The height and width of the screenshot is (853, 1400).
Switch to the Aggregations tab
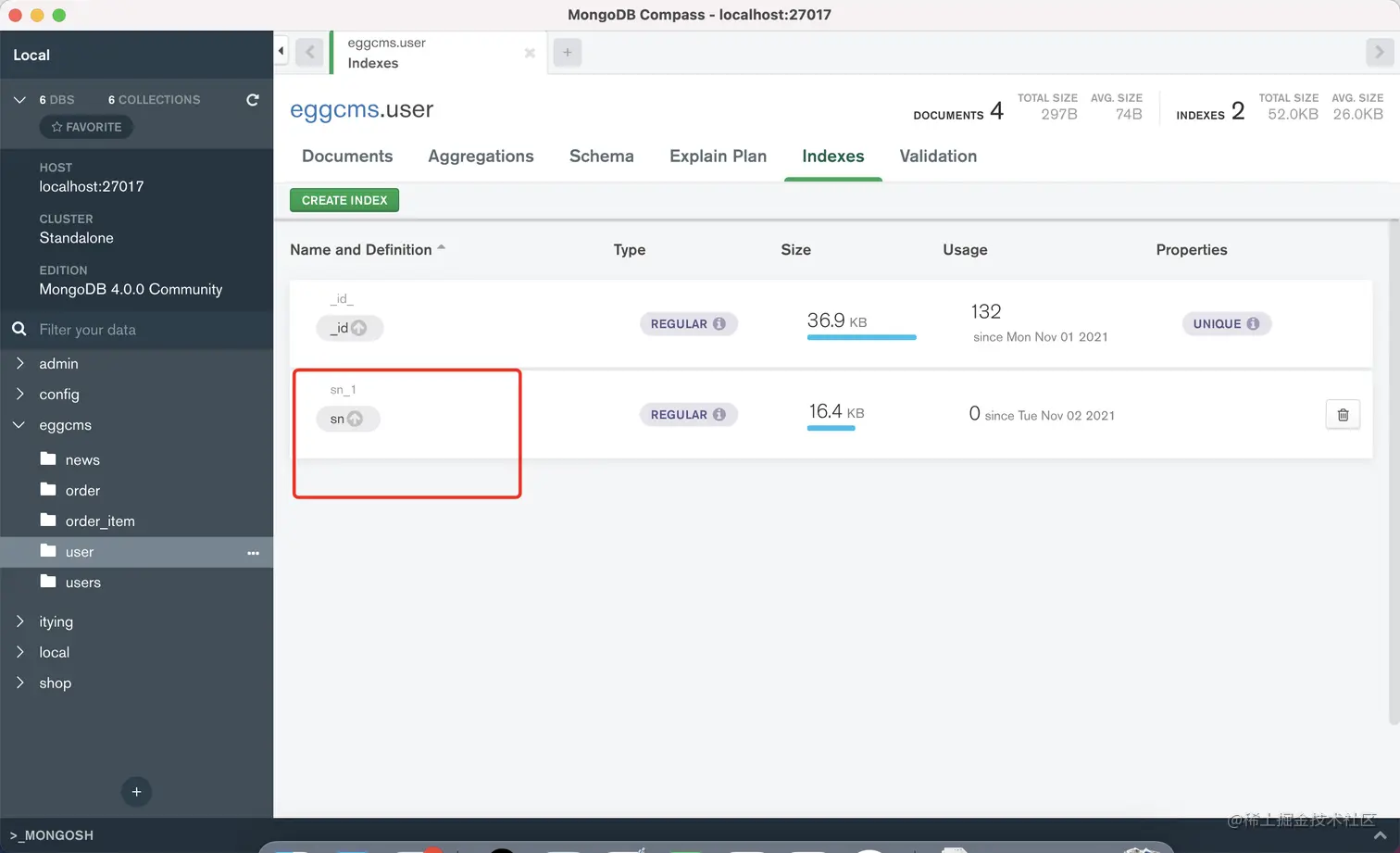click(x=481, y=157)
